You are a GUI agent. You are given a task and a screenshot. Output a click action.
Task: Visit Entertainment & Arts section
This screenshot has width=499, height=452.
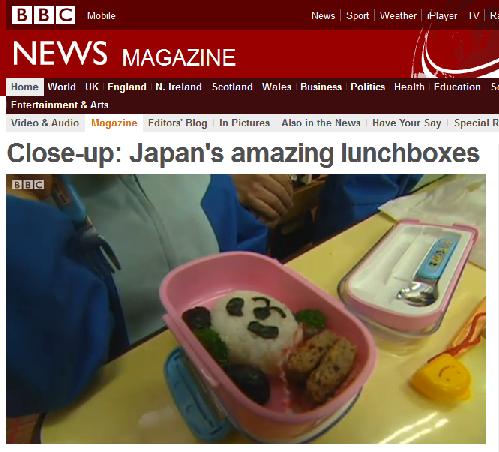(60, 105)
